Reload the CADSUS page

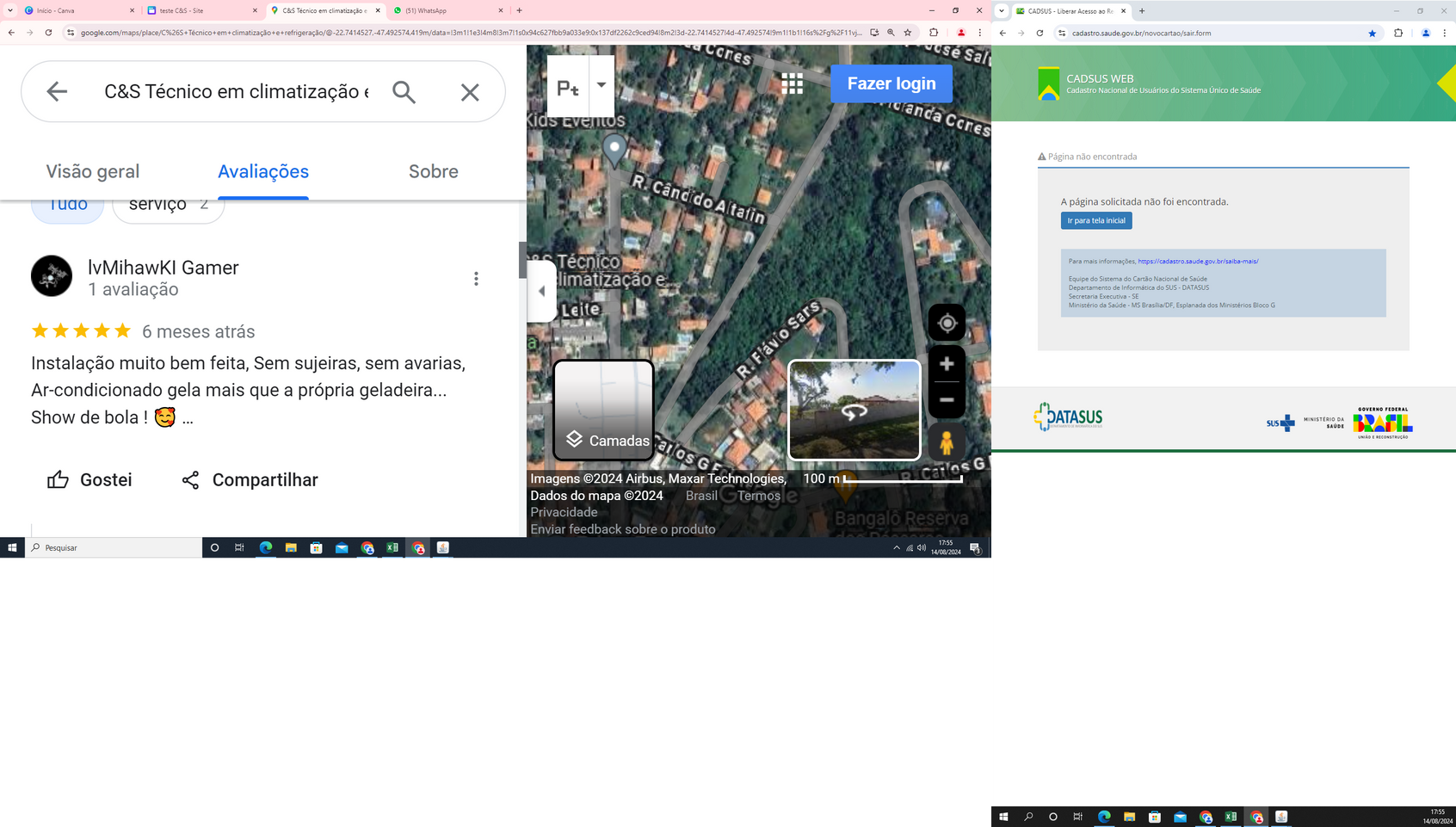1040,34
